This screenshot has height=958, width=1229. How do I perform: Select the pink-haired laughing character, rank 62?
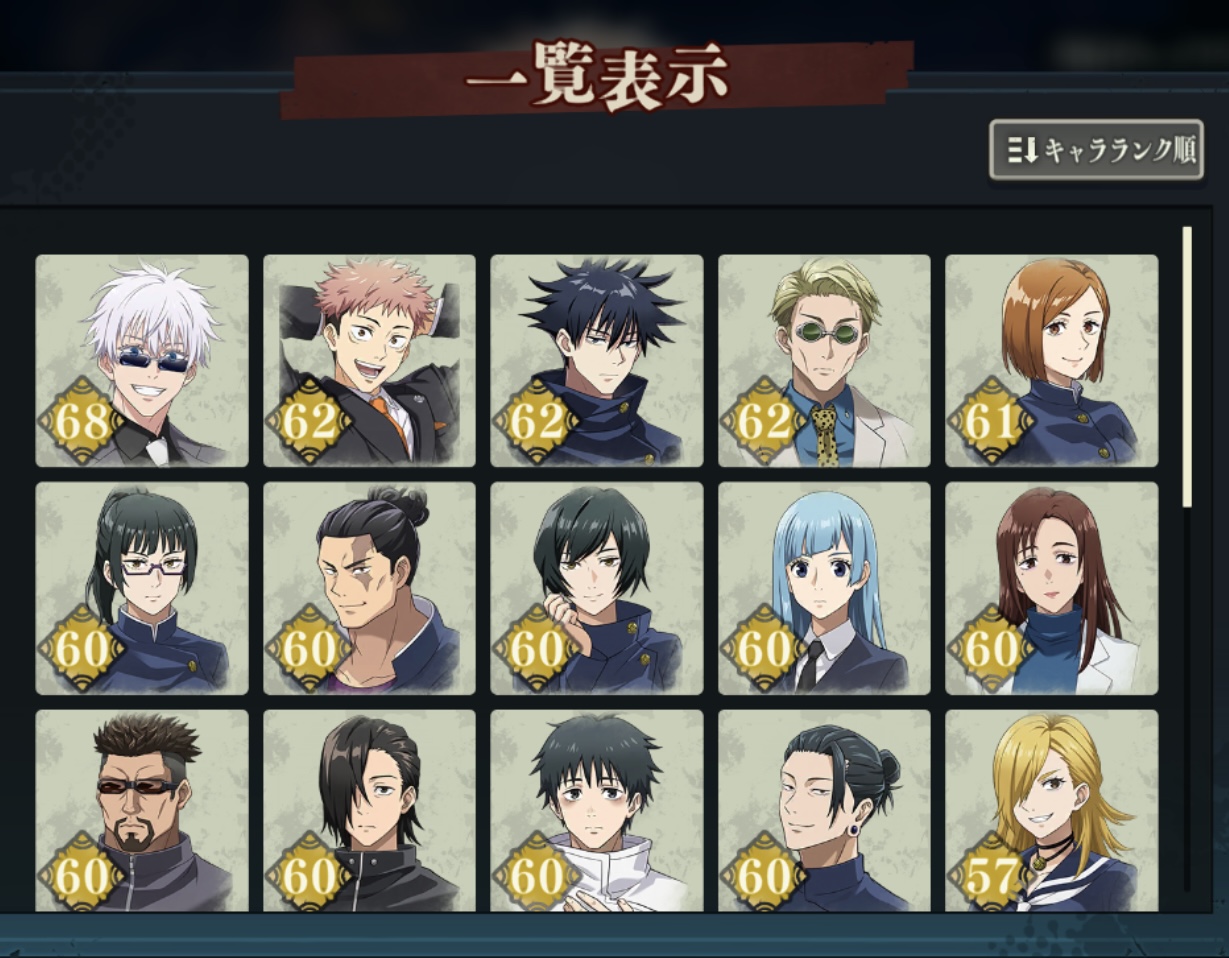pyautogui.click(x=369, y=361)
